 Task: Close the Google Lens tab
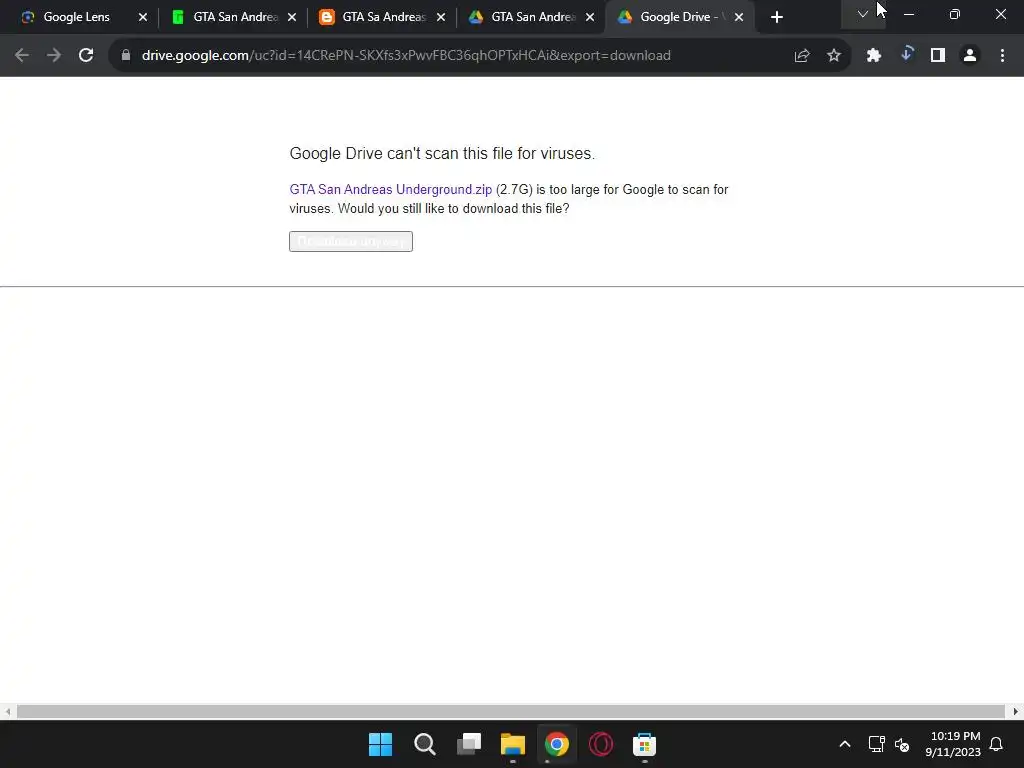pos(143,18)
